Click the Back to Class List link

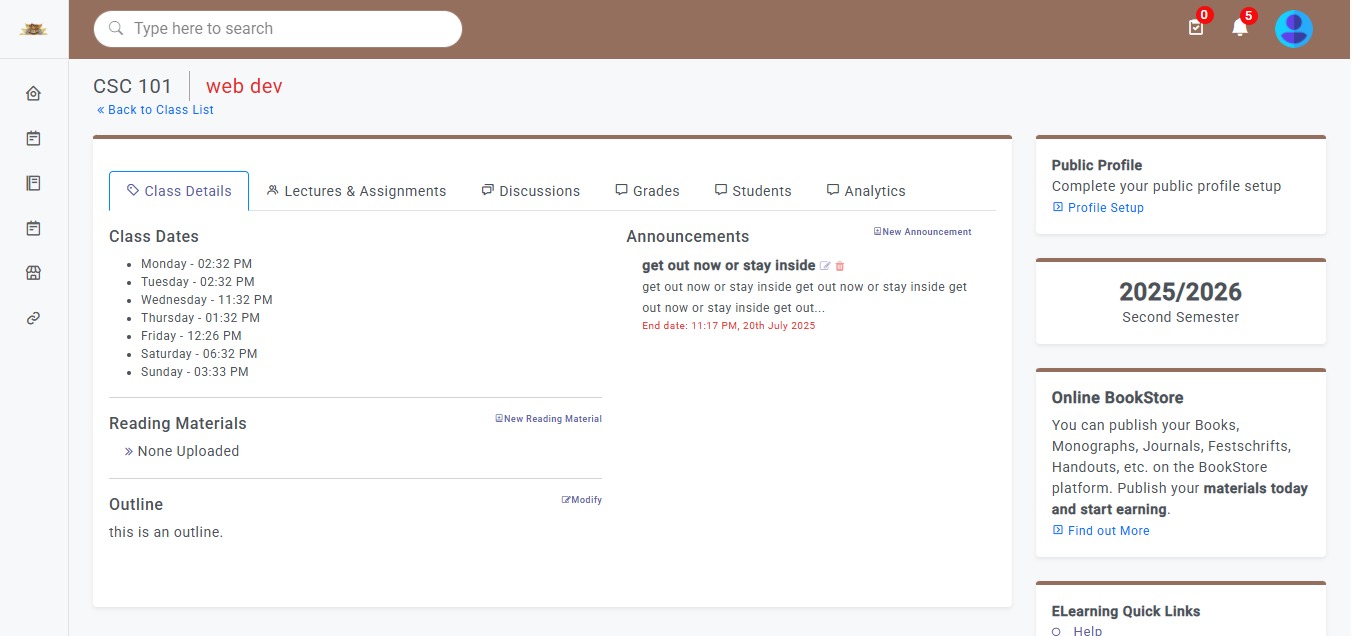(x=155, y=110)
